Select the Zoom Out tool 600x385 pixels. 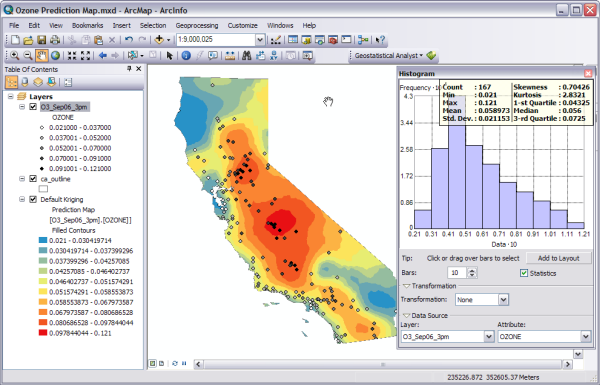point(28,56)
